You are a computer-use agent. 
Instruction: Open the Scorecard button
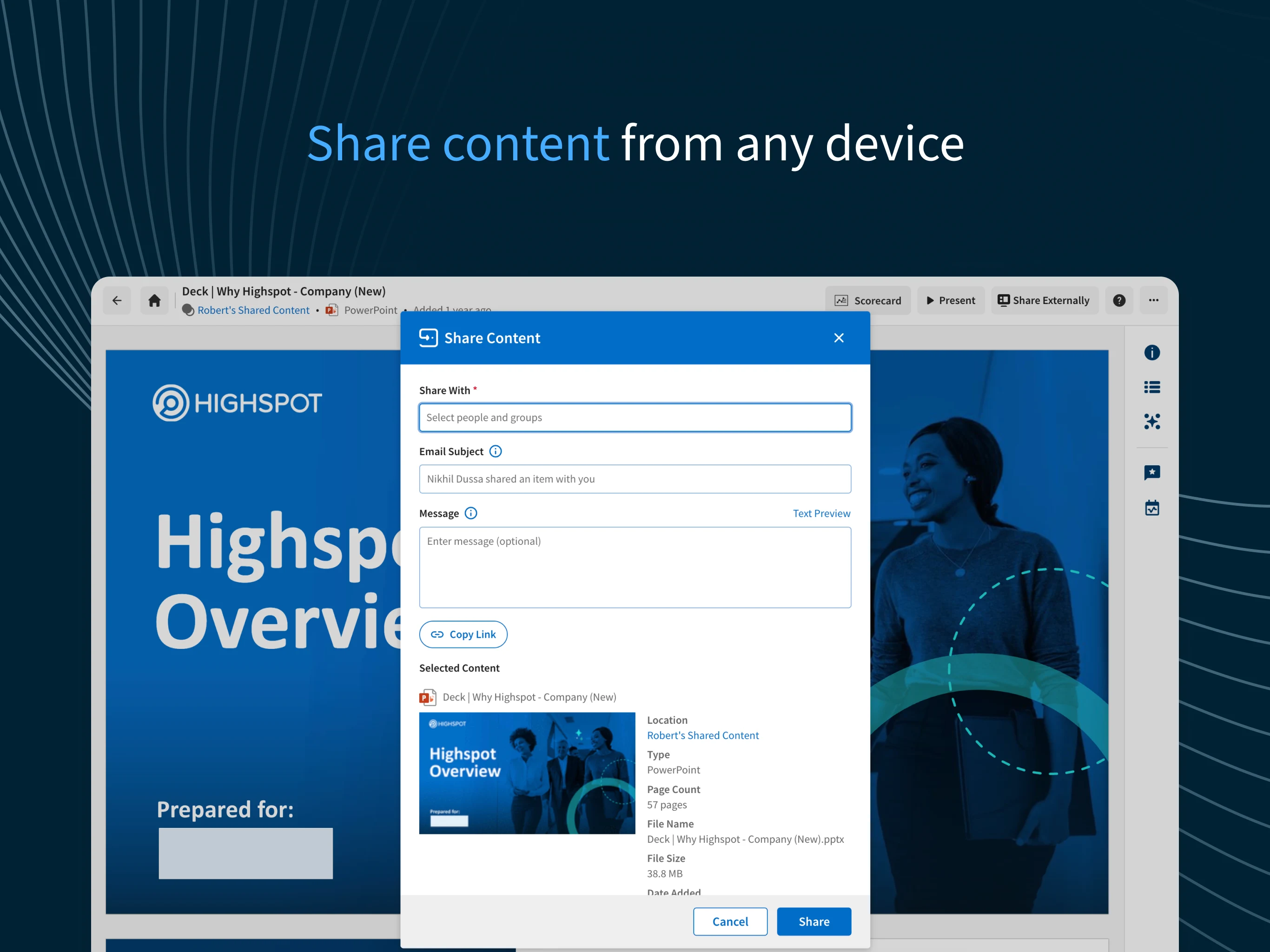pos(868,300)
